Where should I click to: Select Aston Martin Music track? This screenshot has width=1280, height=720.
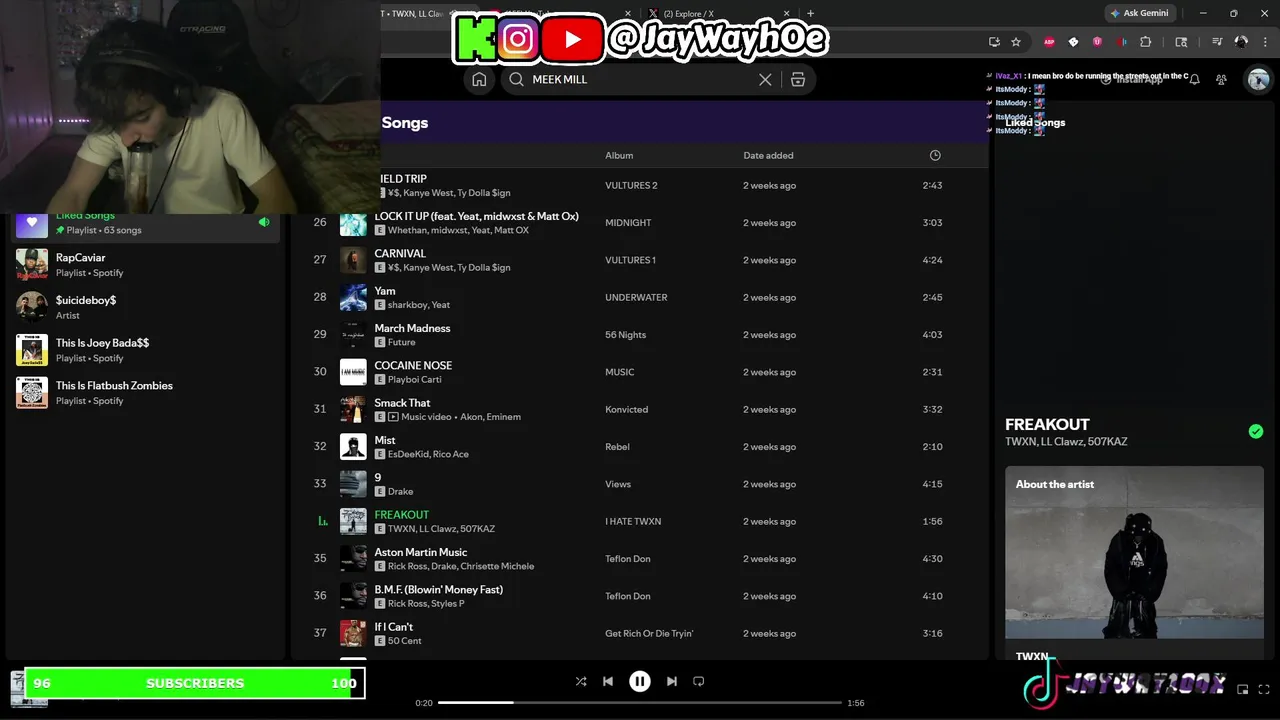pos(640,558)
